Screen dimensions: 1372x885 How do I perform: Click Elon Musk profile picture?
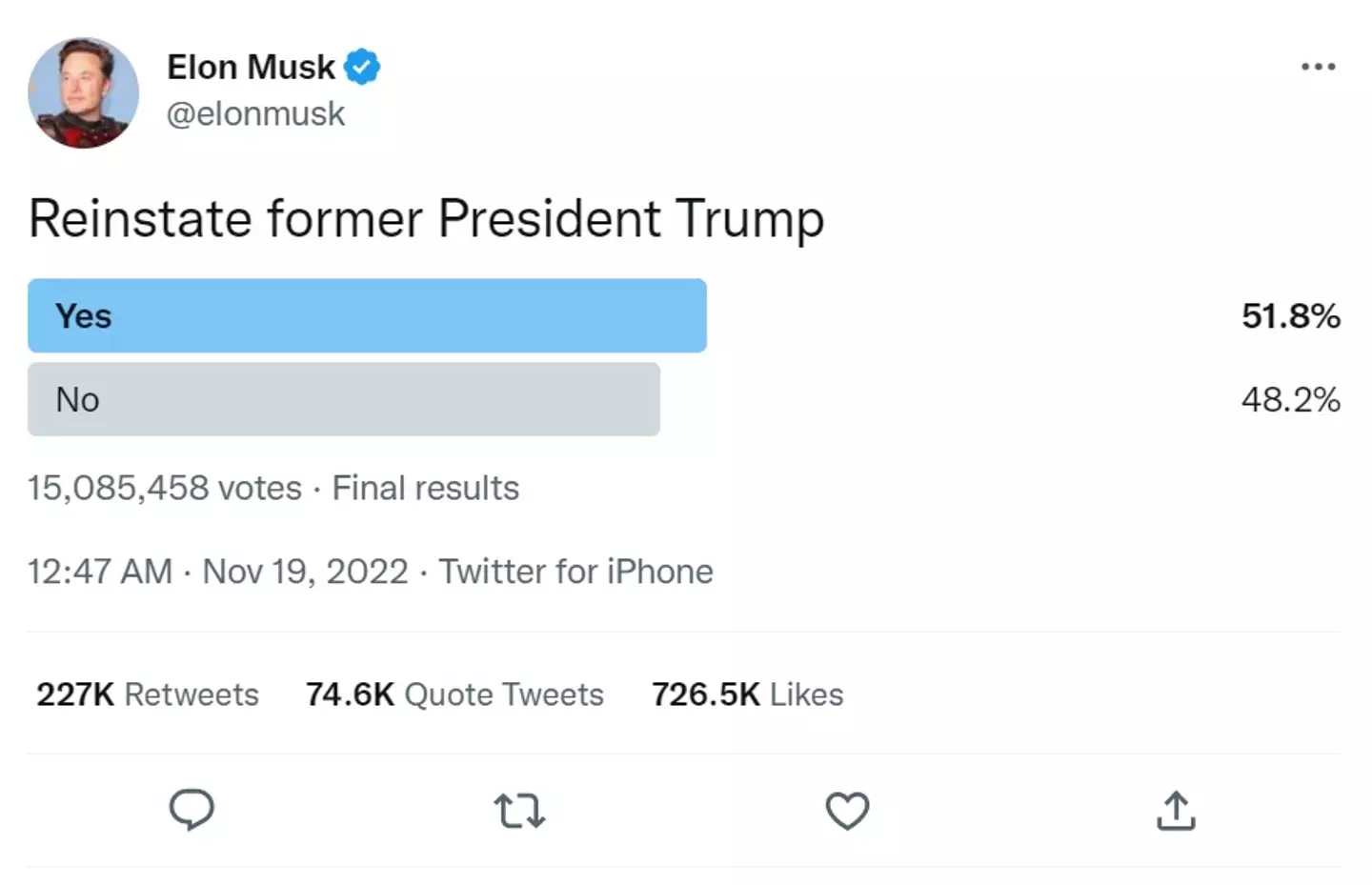click(84, 93)
